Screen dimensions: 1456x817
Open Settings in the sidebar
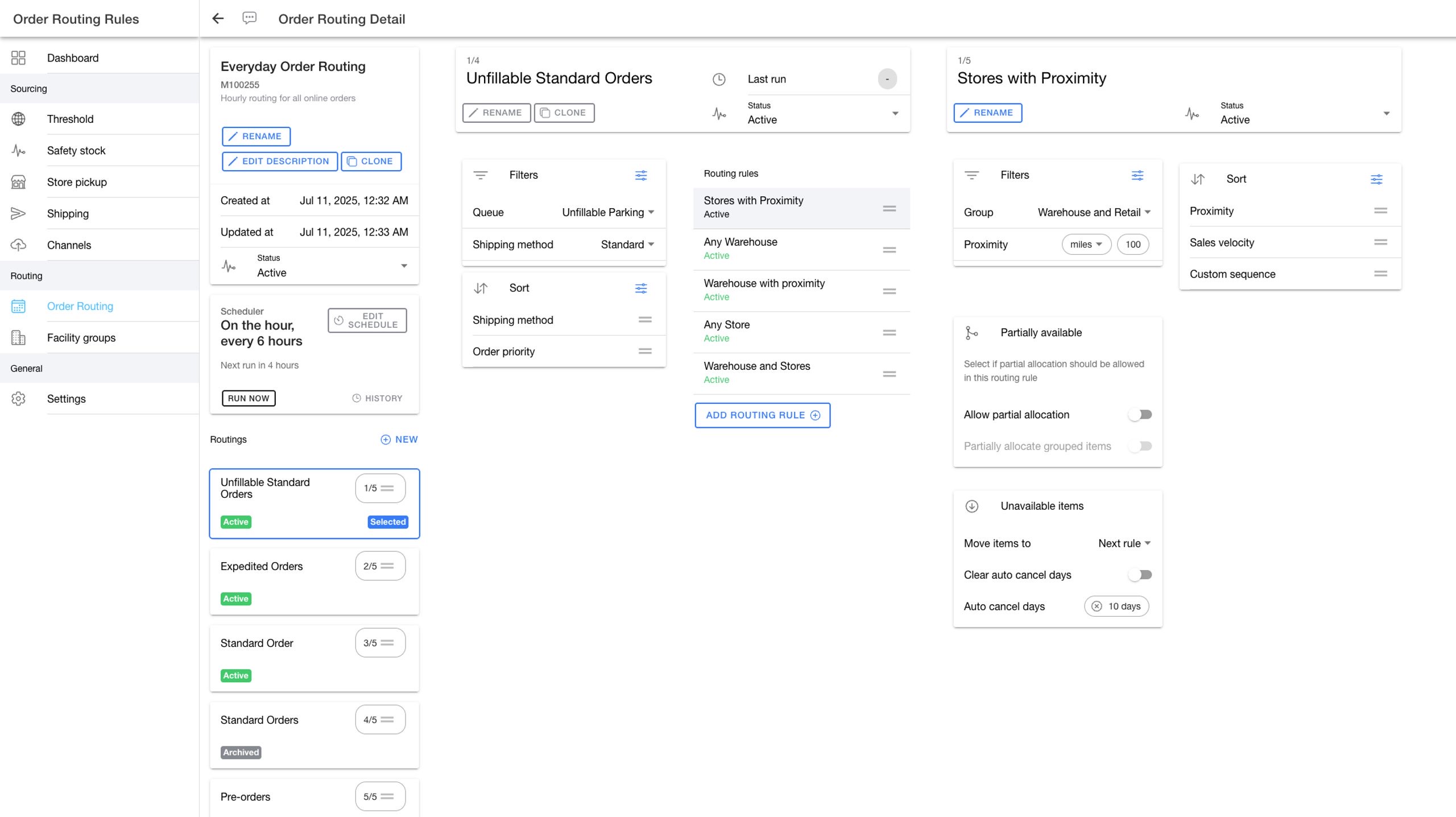tap(100, 399)
